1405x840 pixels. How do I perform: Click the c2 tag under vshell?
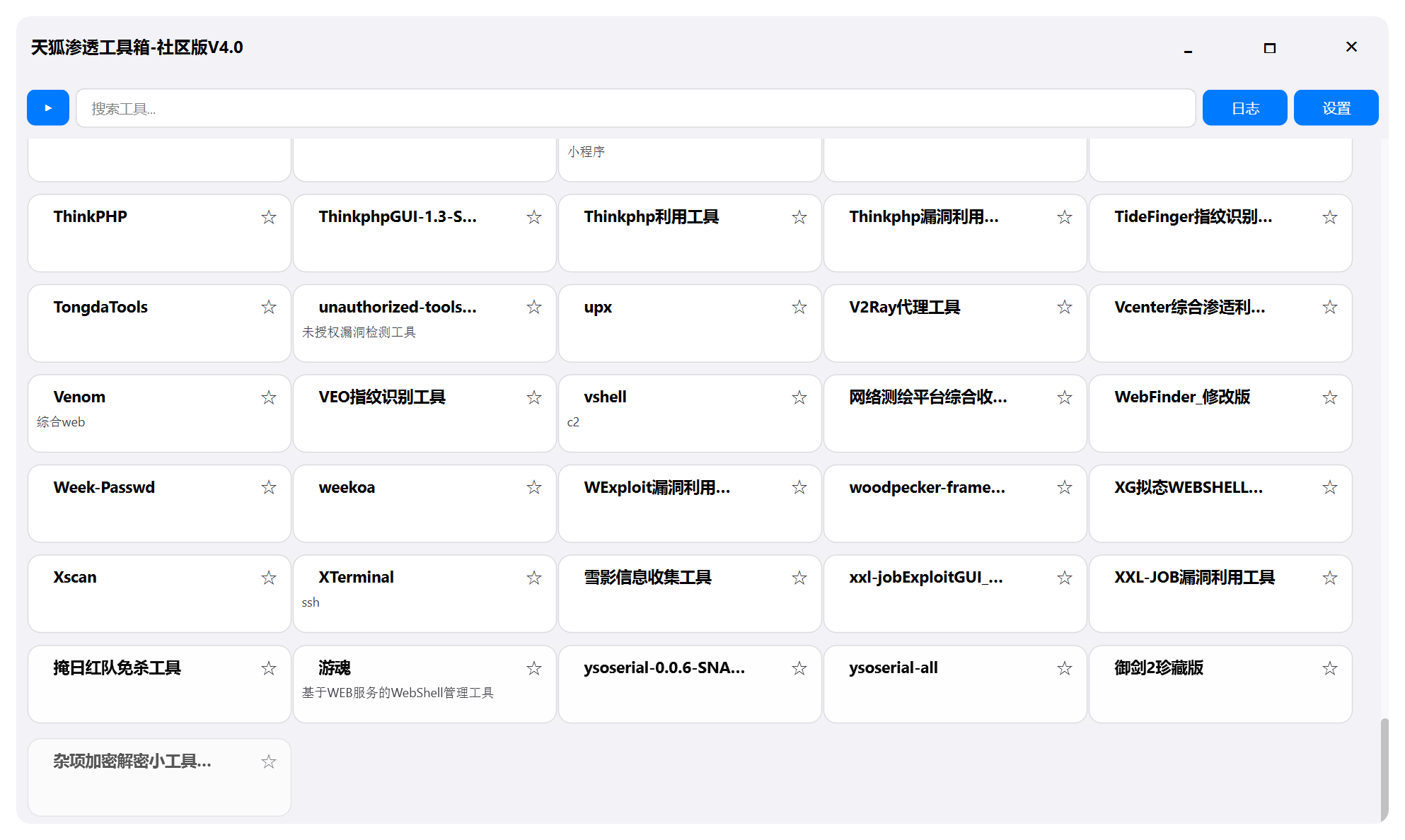[x=573, y=422]
